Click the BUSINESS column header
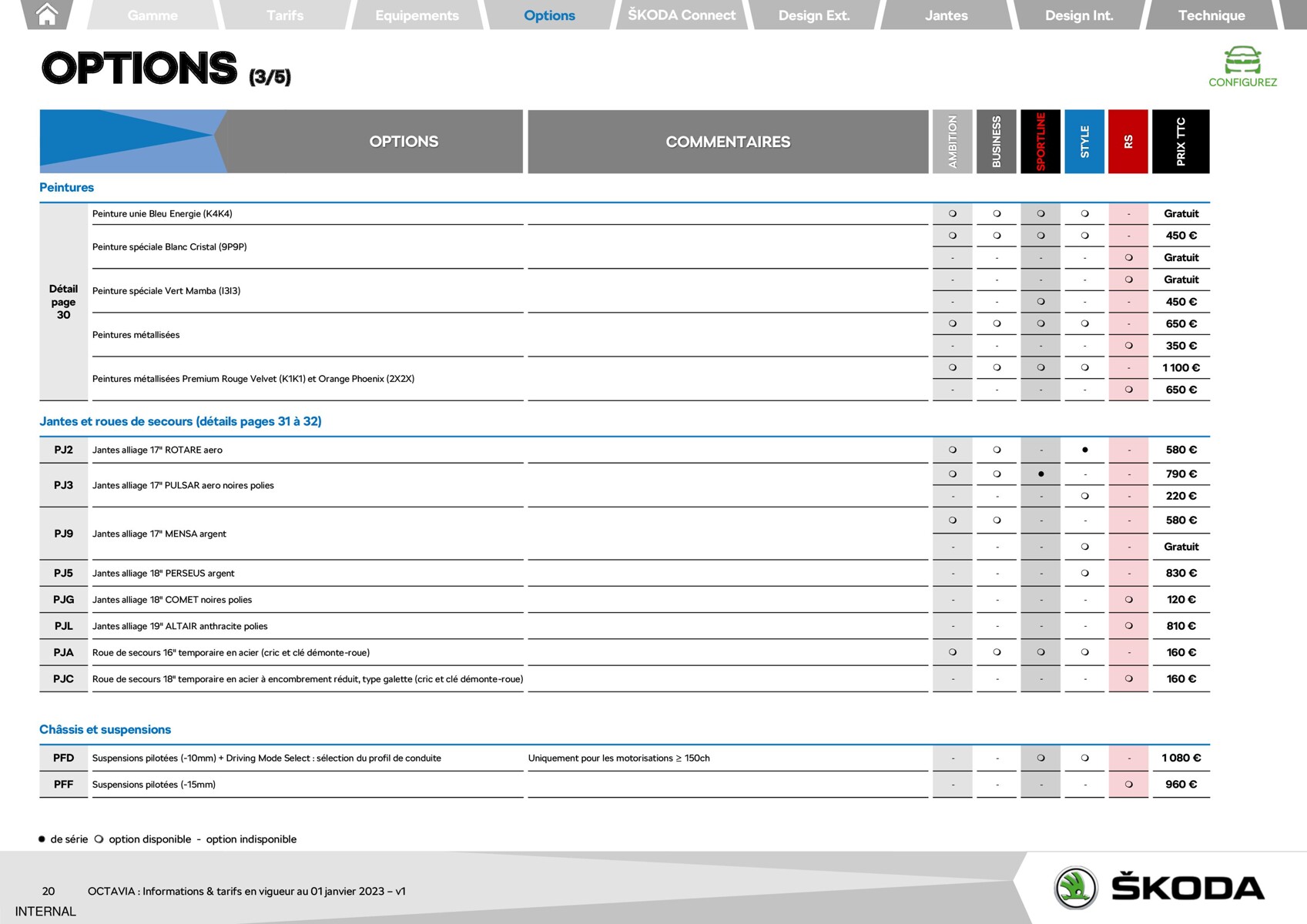This screenshot has height=924, width=1307. coord(997,142)
